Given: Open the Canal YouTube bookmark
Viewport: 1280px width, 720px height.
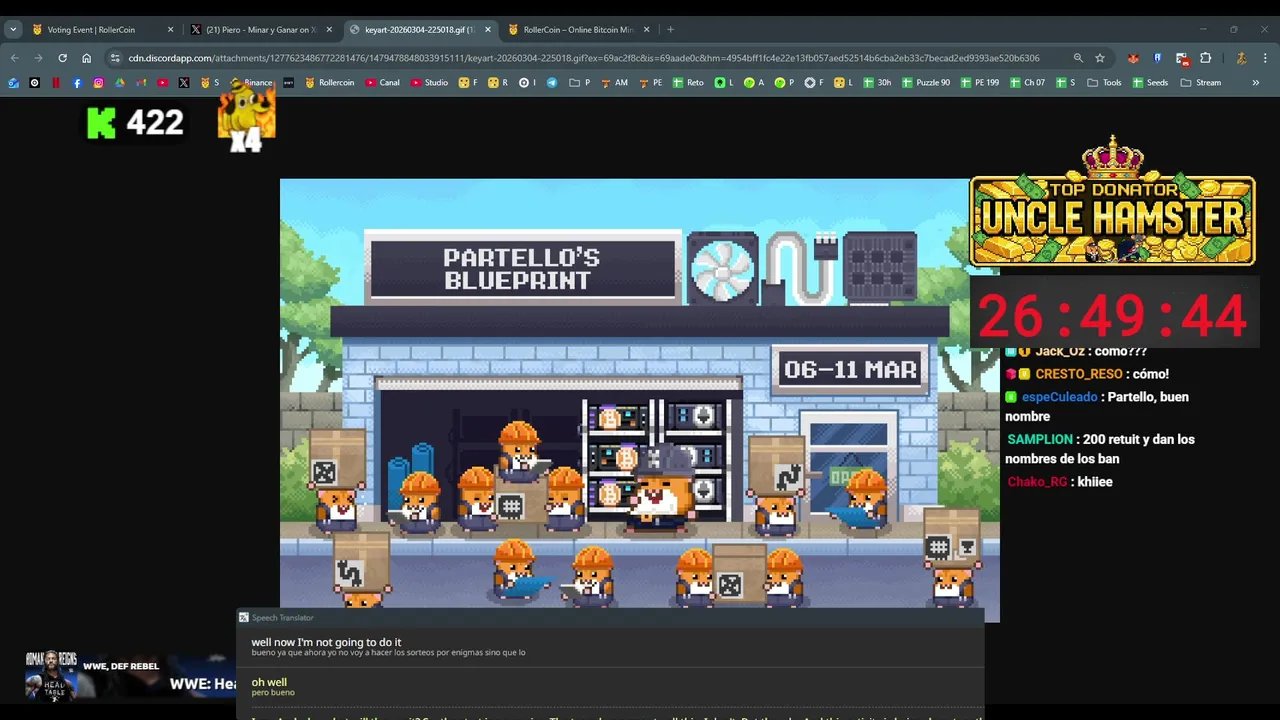Looking at the screenshot, I should tap(382, 83).
